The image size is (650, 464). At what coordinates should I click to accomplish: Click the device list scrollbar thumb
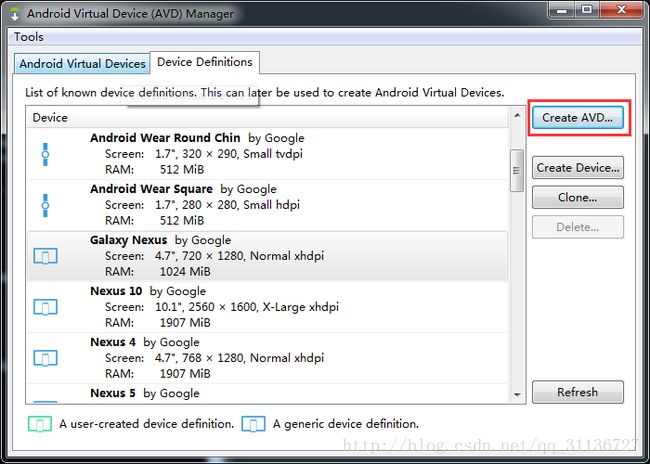[x=517, y=170]
